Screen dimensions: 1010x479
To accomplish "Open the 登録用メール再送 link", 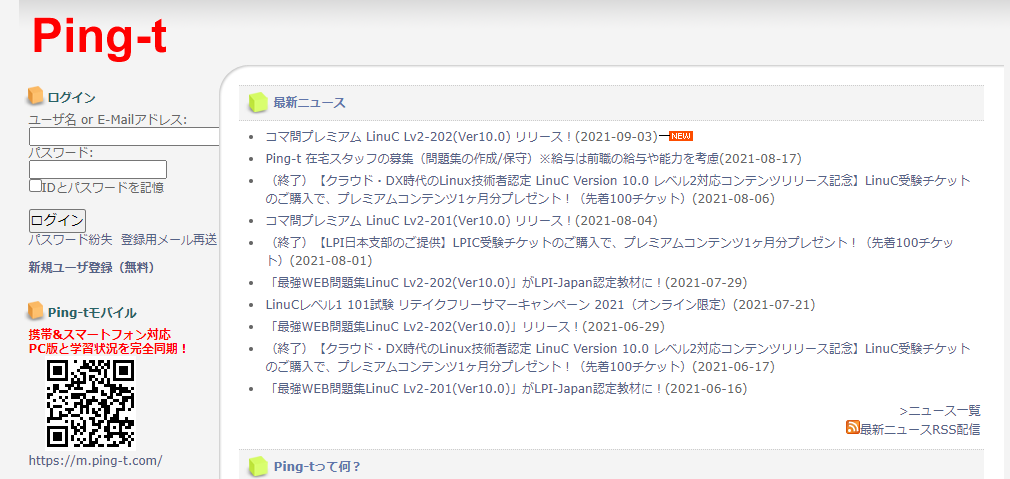I will coord(169,240).
